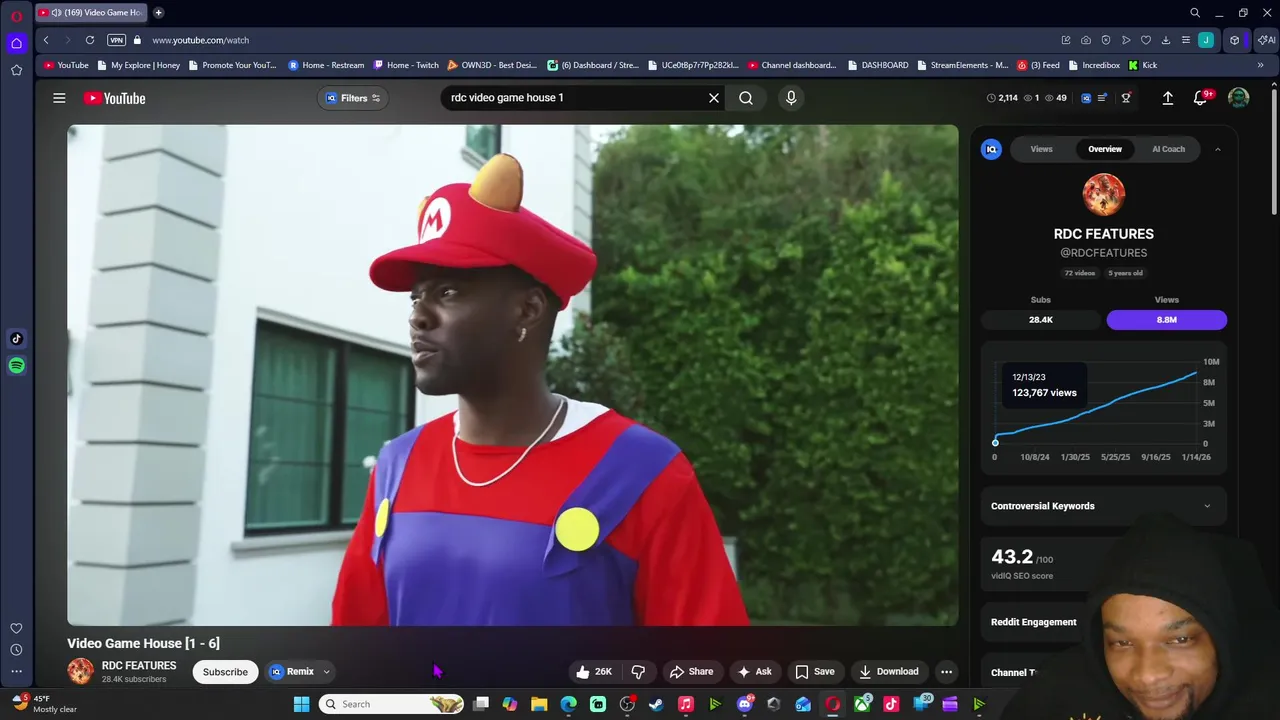Switch to the Overview tab in vidIQ panel
This screenshot has height=720, width=1280.
tap(1105, 149)
